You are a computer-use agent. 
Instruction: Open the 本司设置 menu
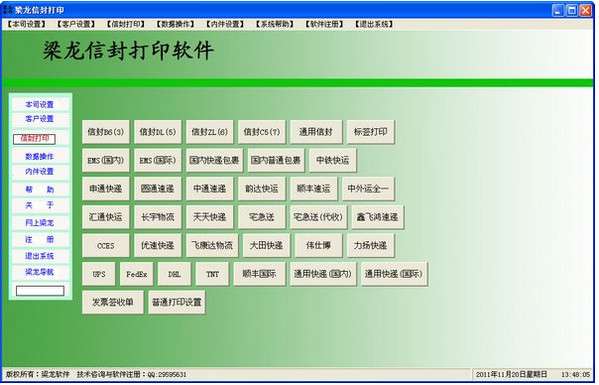click(26, 24)
